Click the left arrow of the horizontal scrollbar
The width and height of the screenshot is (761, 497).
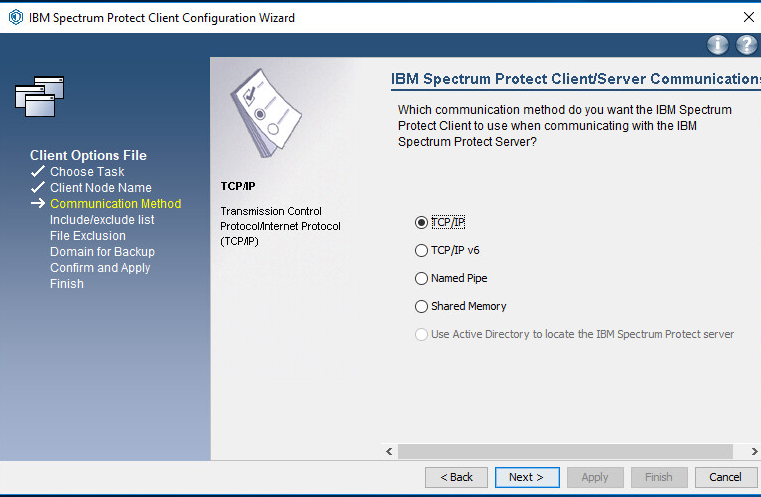tap(390, 452)
